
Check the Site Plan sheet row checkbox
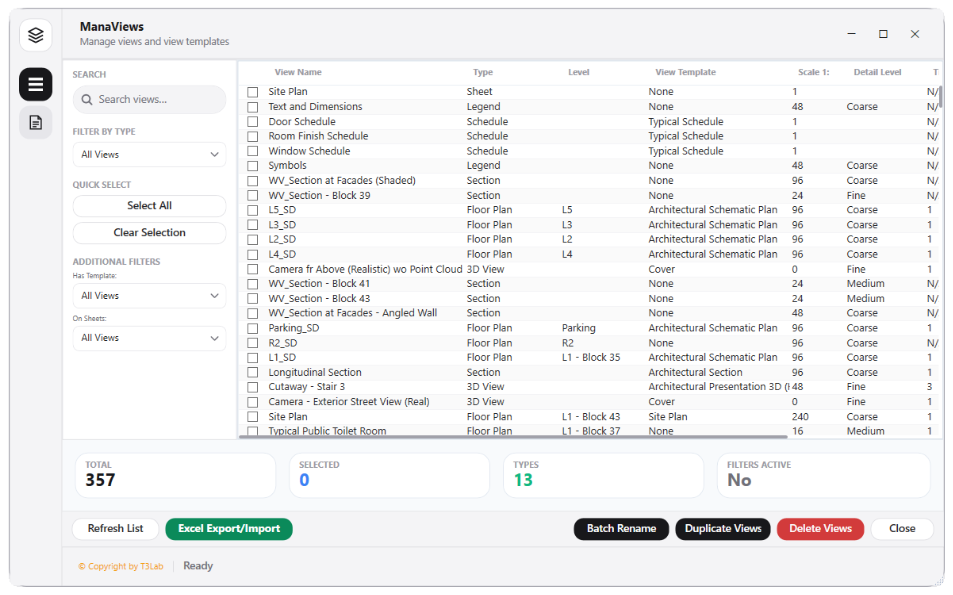[x=253, y=92]
